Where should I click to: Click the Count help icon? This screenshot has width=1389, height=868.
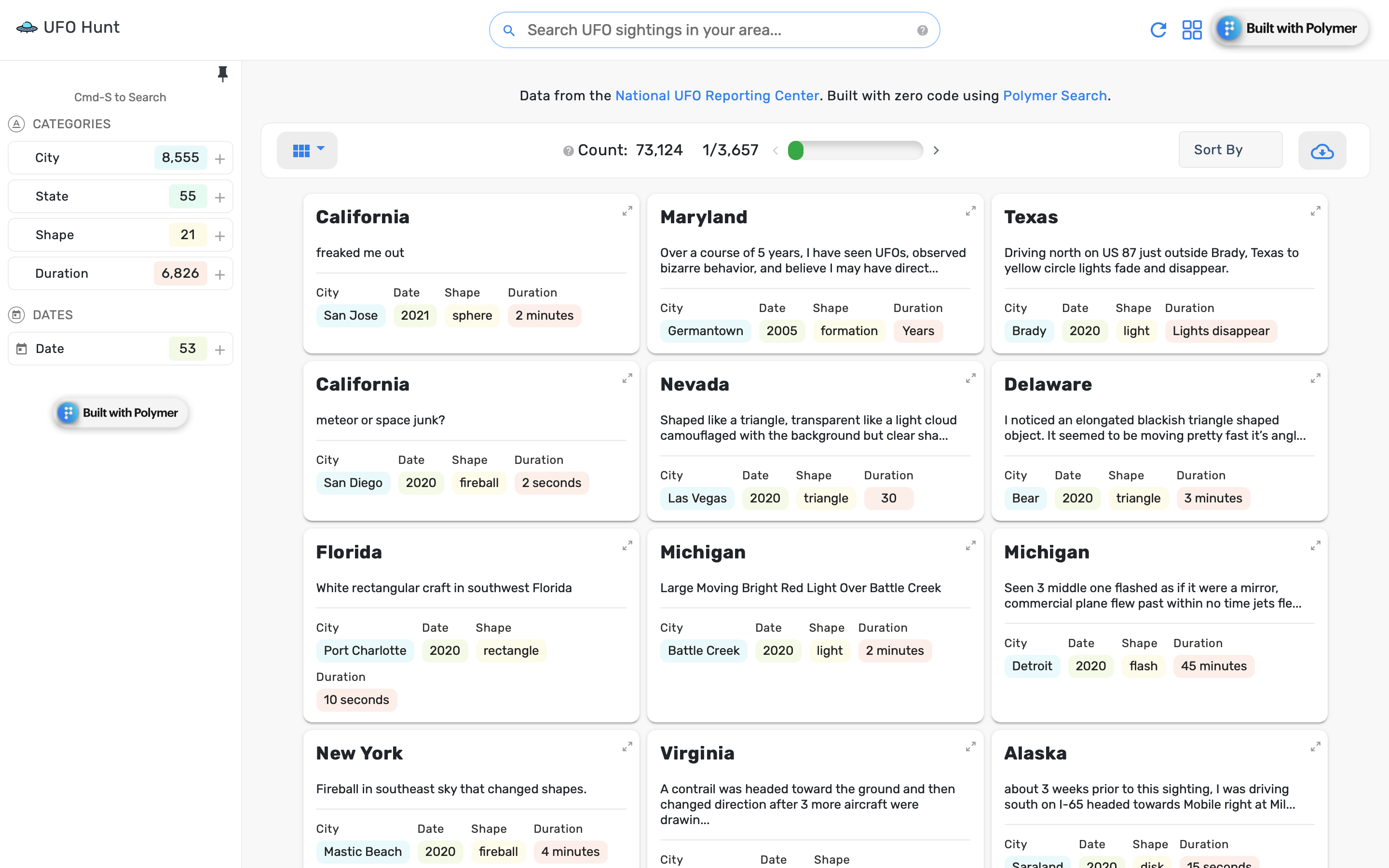[x=568, y=150]
